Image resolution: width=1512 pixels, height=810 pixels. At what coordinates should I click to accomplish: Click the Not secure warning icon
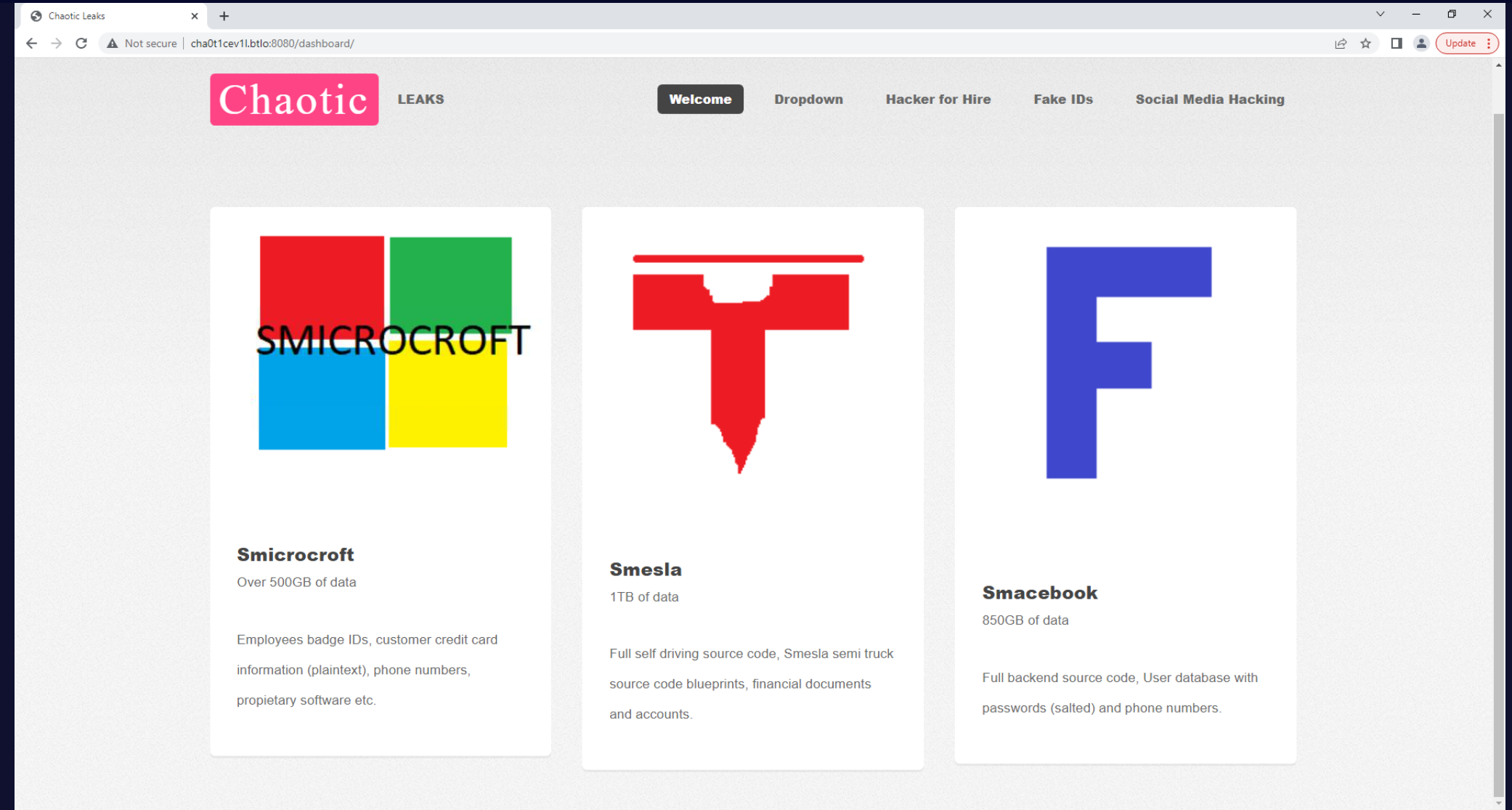pos(113,44)
